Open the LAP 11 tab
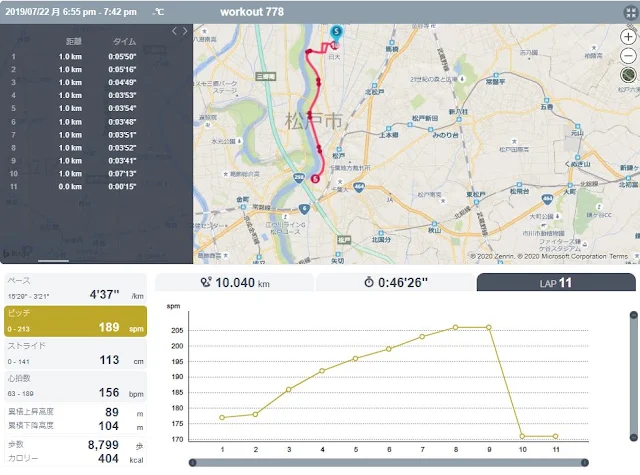This screenshot has width=640, height=475. (x=556, y=282)
